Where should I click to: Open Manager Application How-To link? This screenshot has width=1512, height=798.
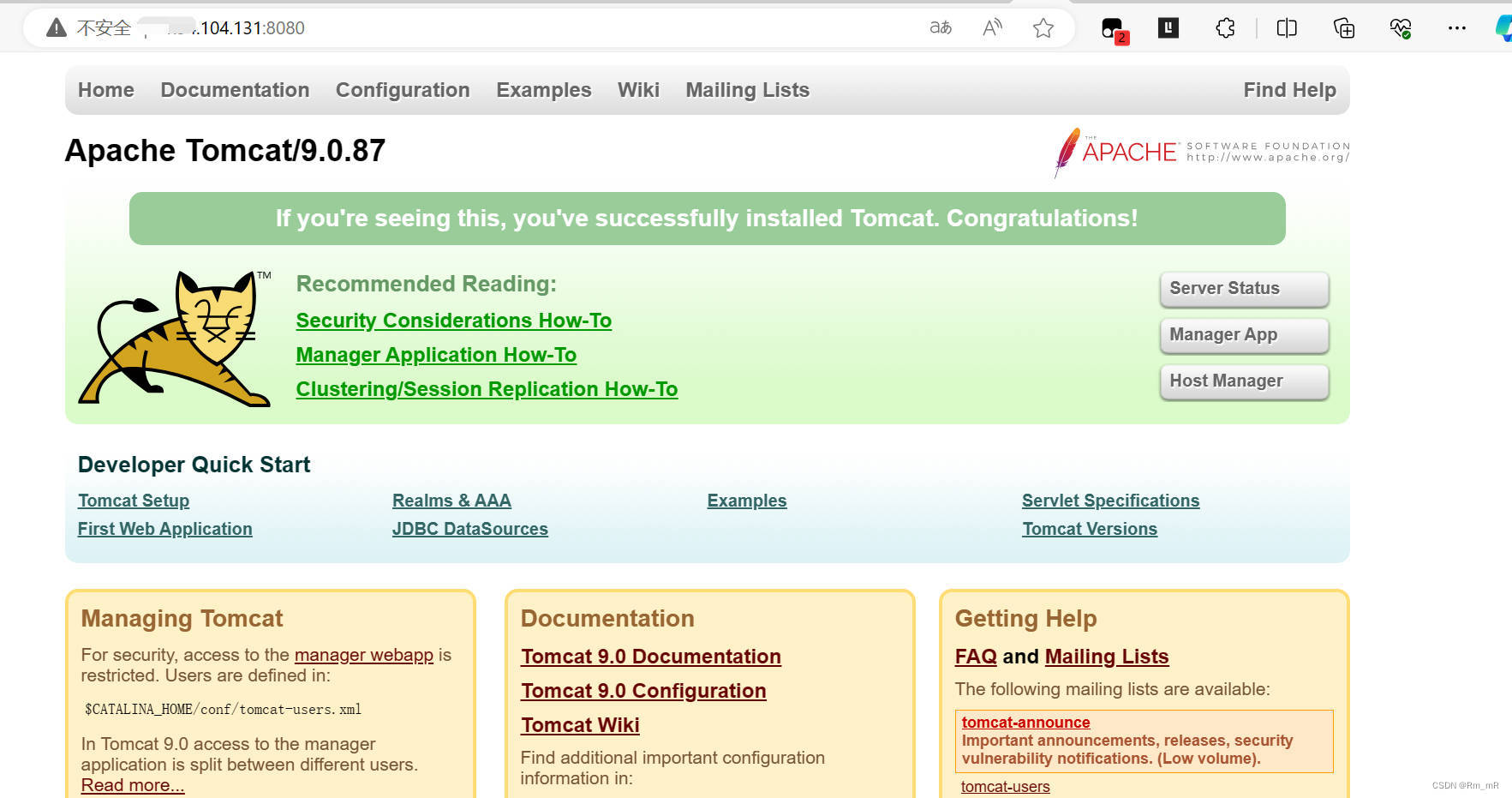[x=436, y=355]
